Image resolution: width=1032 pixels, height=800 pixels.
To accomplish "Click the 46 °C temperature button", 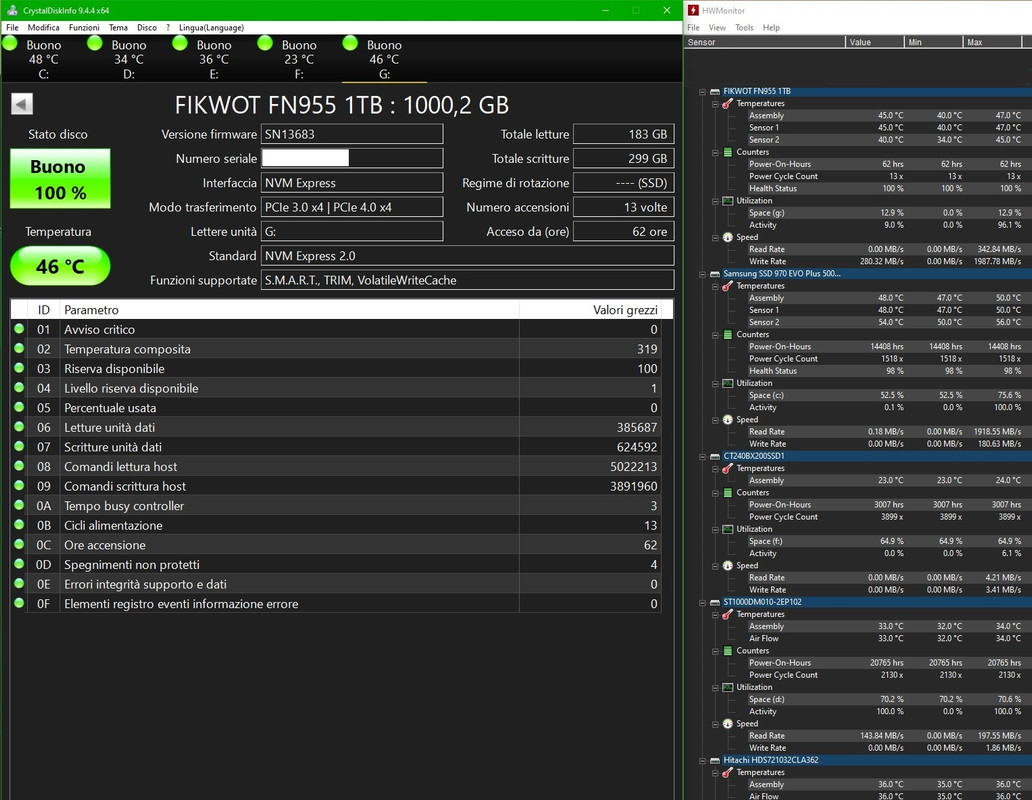I will click(60, 266).
